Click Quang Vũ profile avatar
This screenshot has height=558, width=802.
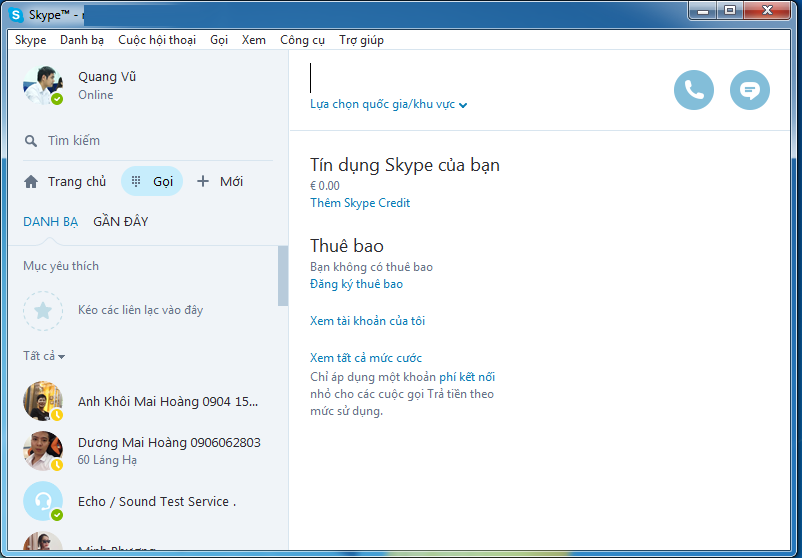coord(43,86)
